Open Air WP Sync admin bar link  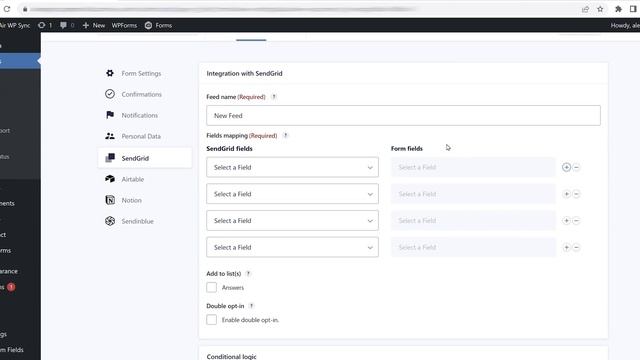tap(15, 25)
